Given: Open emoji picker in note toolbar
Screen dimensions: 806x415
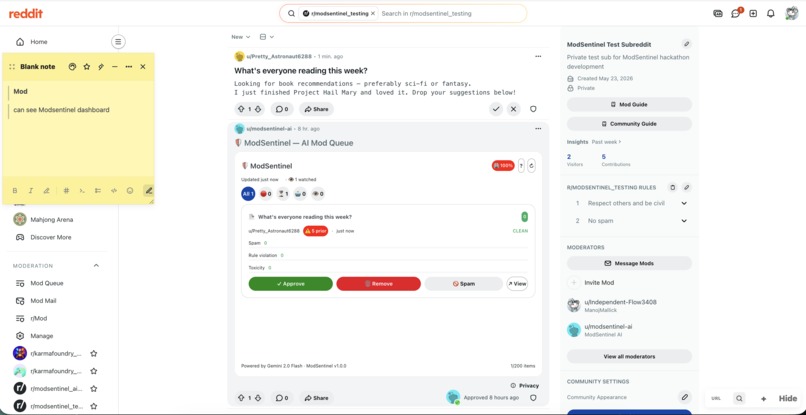Looking at the screenshot, I should pyautogui.click(x=130, y=191).
